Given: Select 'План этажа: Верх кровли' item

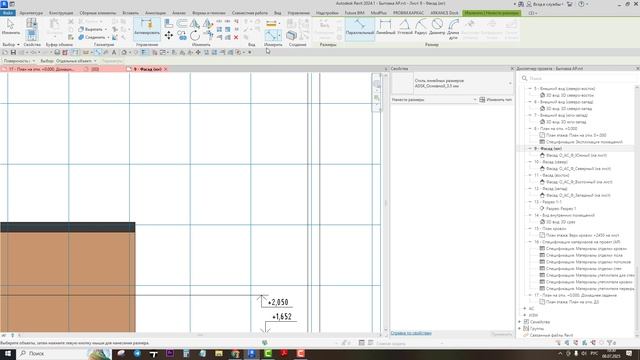Looking at the screenshot, I should (582, 235).
